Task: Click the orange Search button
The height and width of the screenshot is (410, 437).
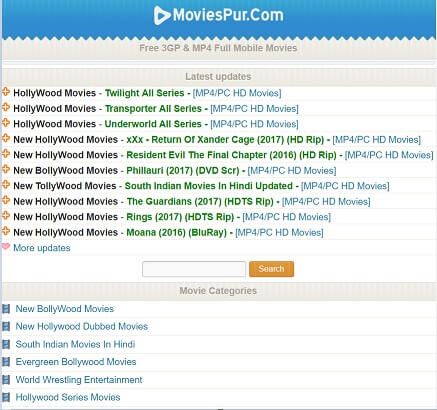Action: (271, 269)
